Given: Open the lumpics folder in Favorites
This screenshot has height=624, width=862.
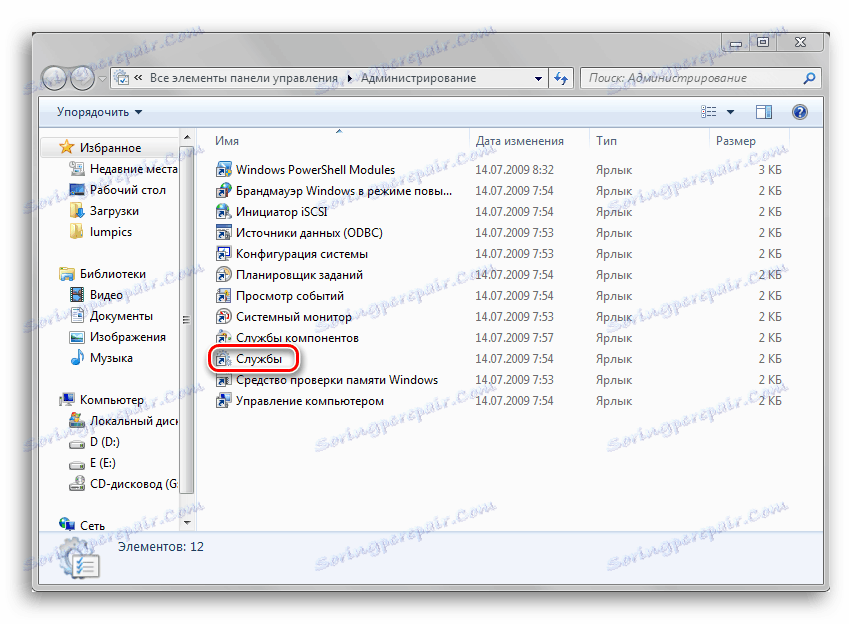Looking at the screenshot, I should tap(111, 232).
